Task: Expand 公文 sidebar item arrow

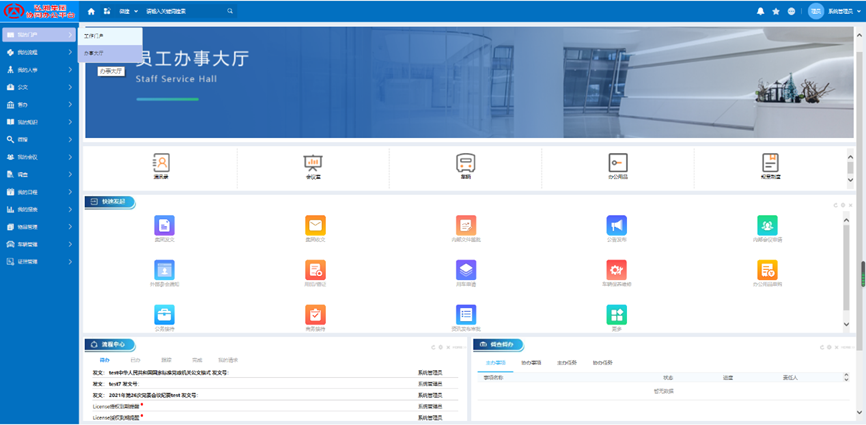Action: pyautogui.click(x=70, y=87)
